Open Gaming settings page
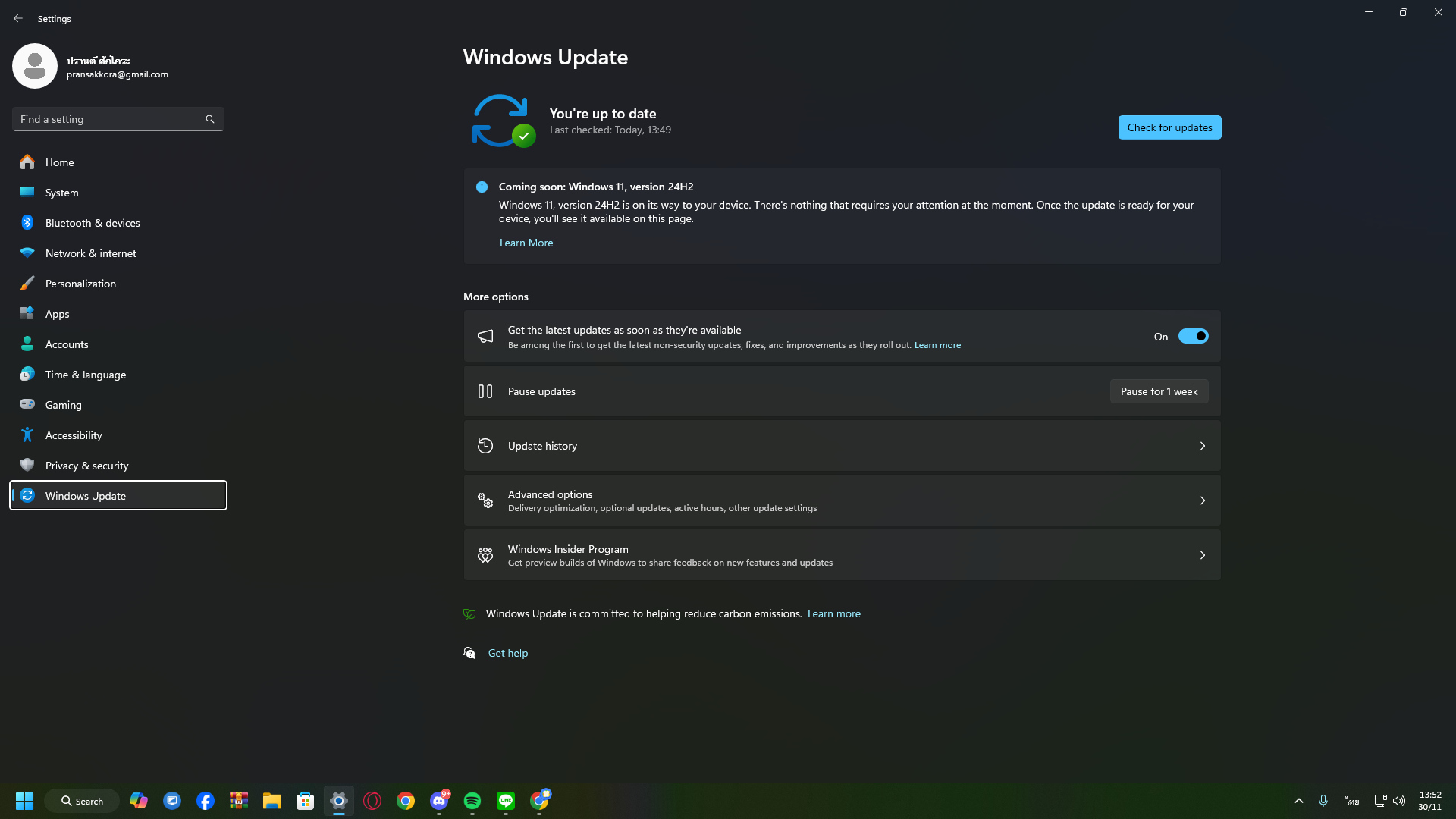Screen dimensions: 1456x819 (118, 405)
